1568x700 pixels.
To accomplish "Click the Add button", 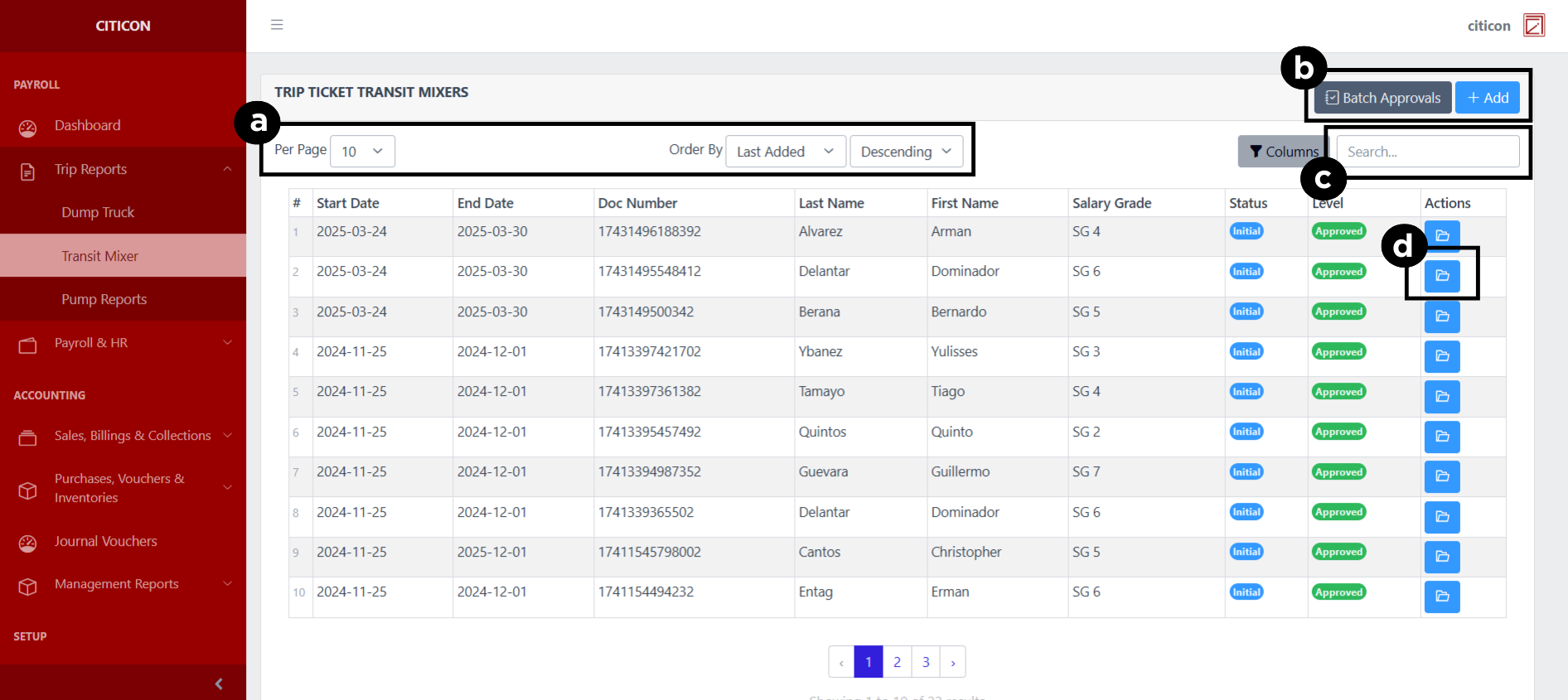I will (1488, 98).
